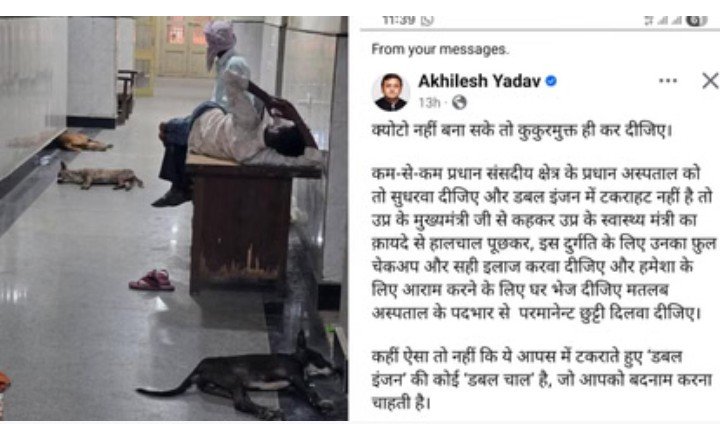Open Akhilesh Yadav's profile picture

[390, 92]
